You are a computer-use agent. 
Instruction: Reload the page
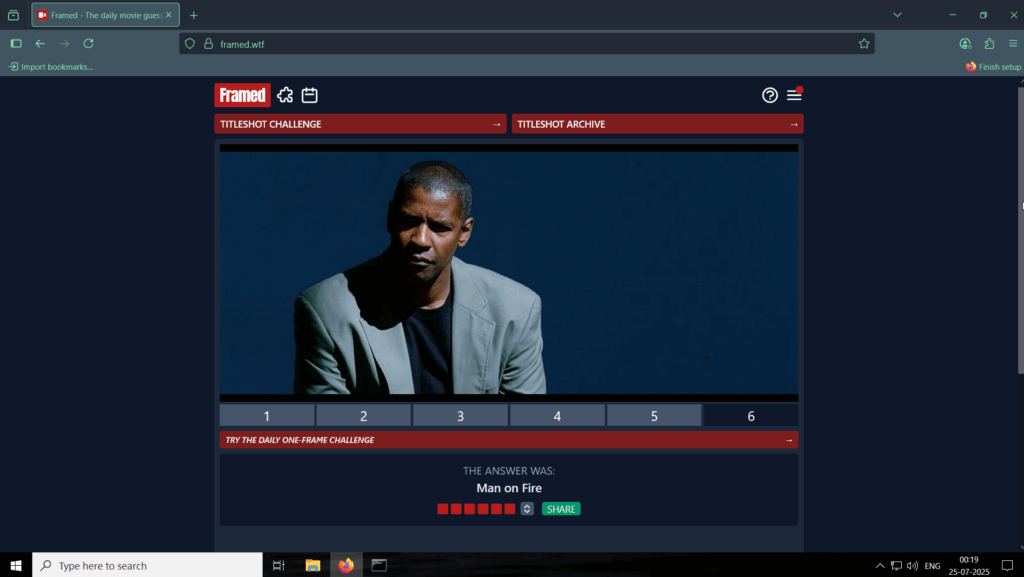pos(88,44)
